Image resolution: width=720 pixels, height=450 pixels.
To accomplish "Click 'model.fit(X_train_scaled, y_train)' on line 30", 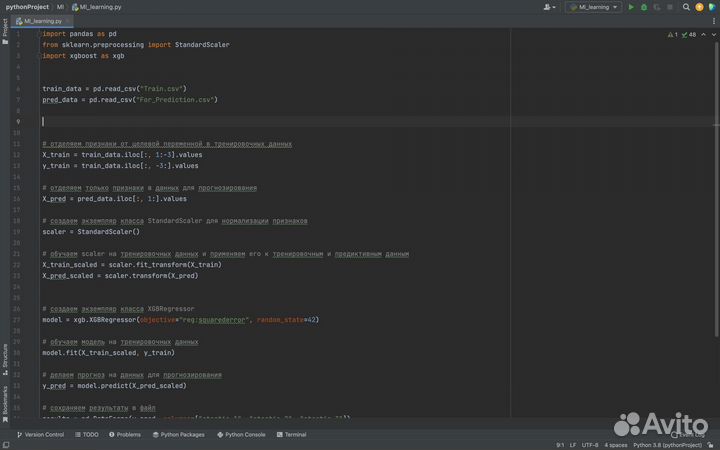I will pos(108,353).
